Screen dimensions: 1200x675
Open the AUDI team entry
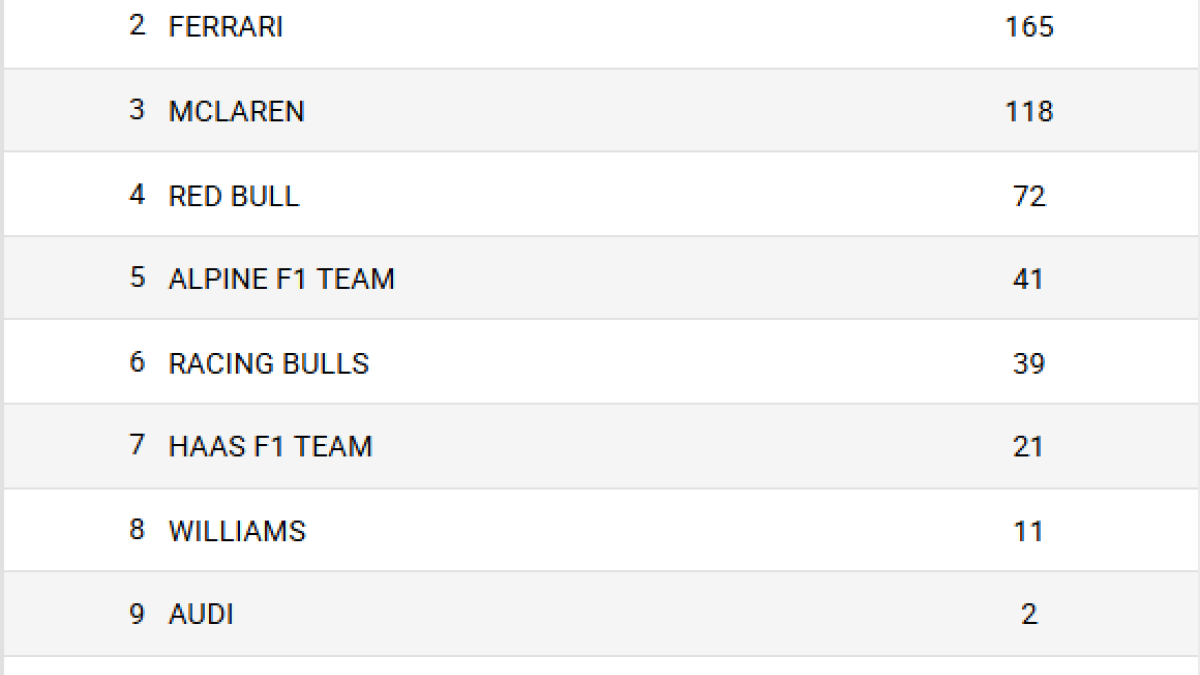point(201,614)
